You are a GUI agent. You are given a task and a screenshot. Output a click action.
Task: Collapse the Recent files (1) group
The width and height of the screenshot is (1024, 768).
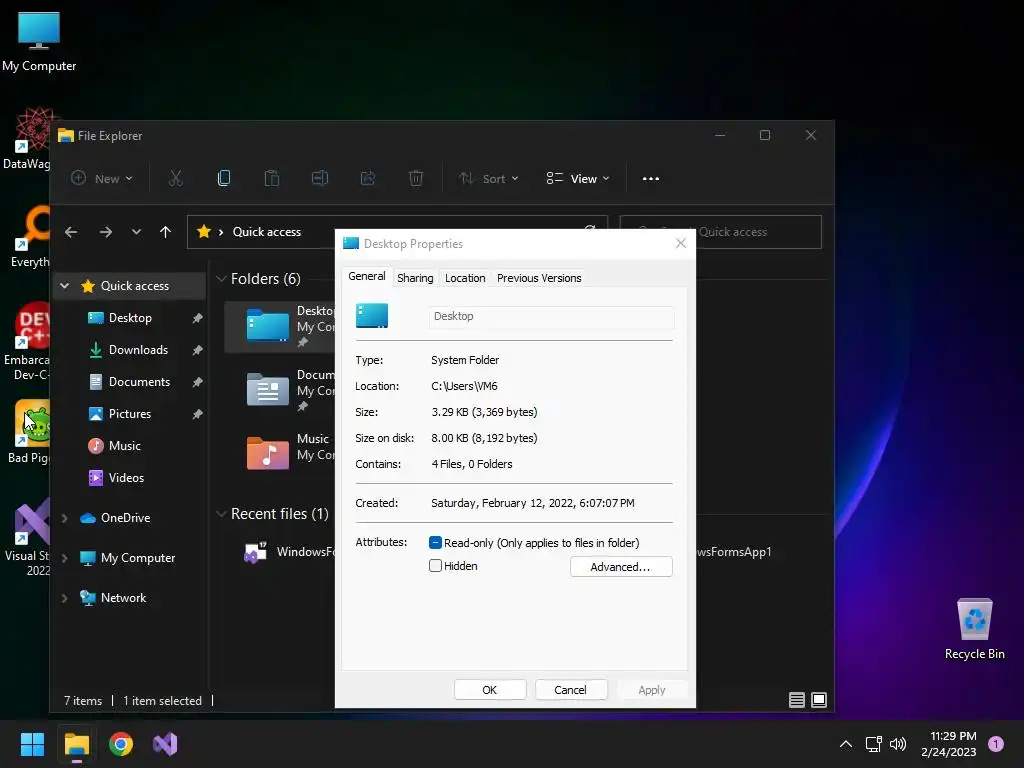click(x=221, y=514)
